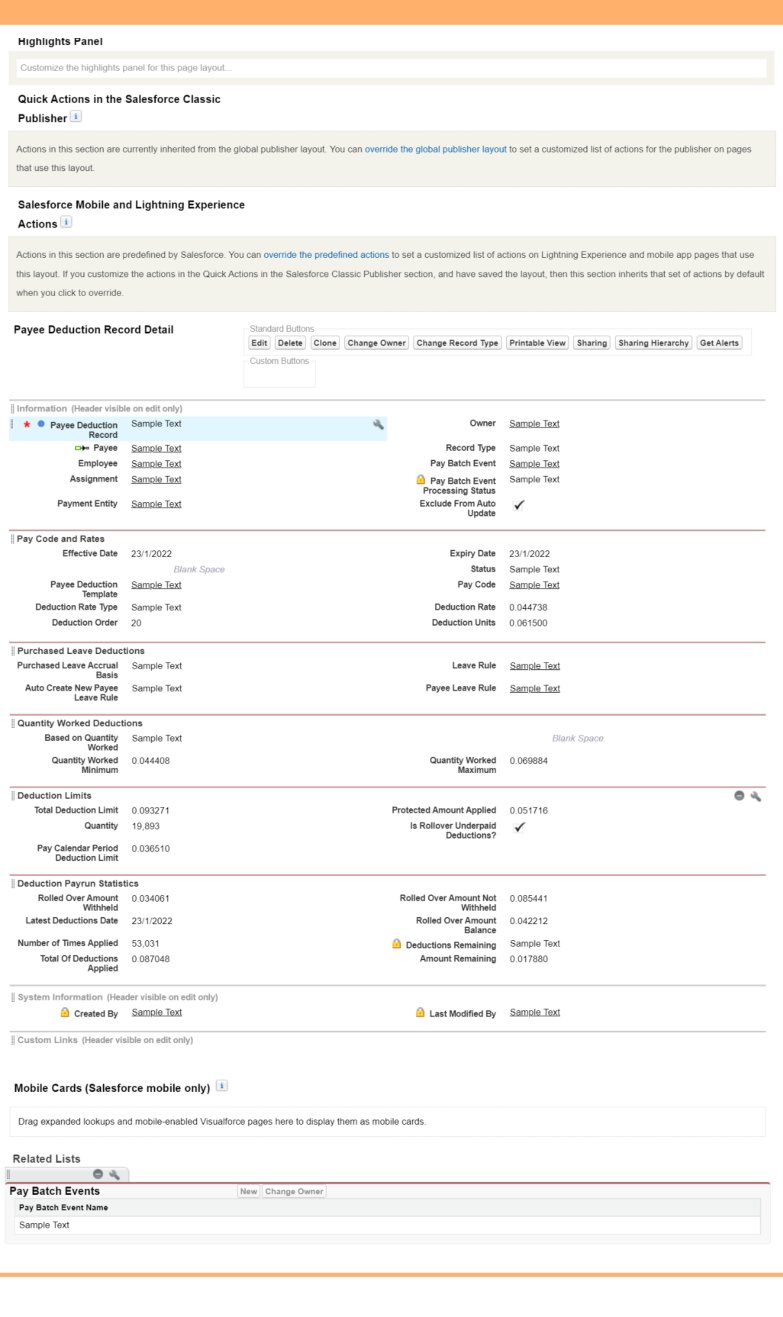Screen dimensions: 783x1317
Task: Grab the drag handle of Information section header
Action: [x=13, y=409]
